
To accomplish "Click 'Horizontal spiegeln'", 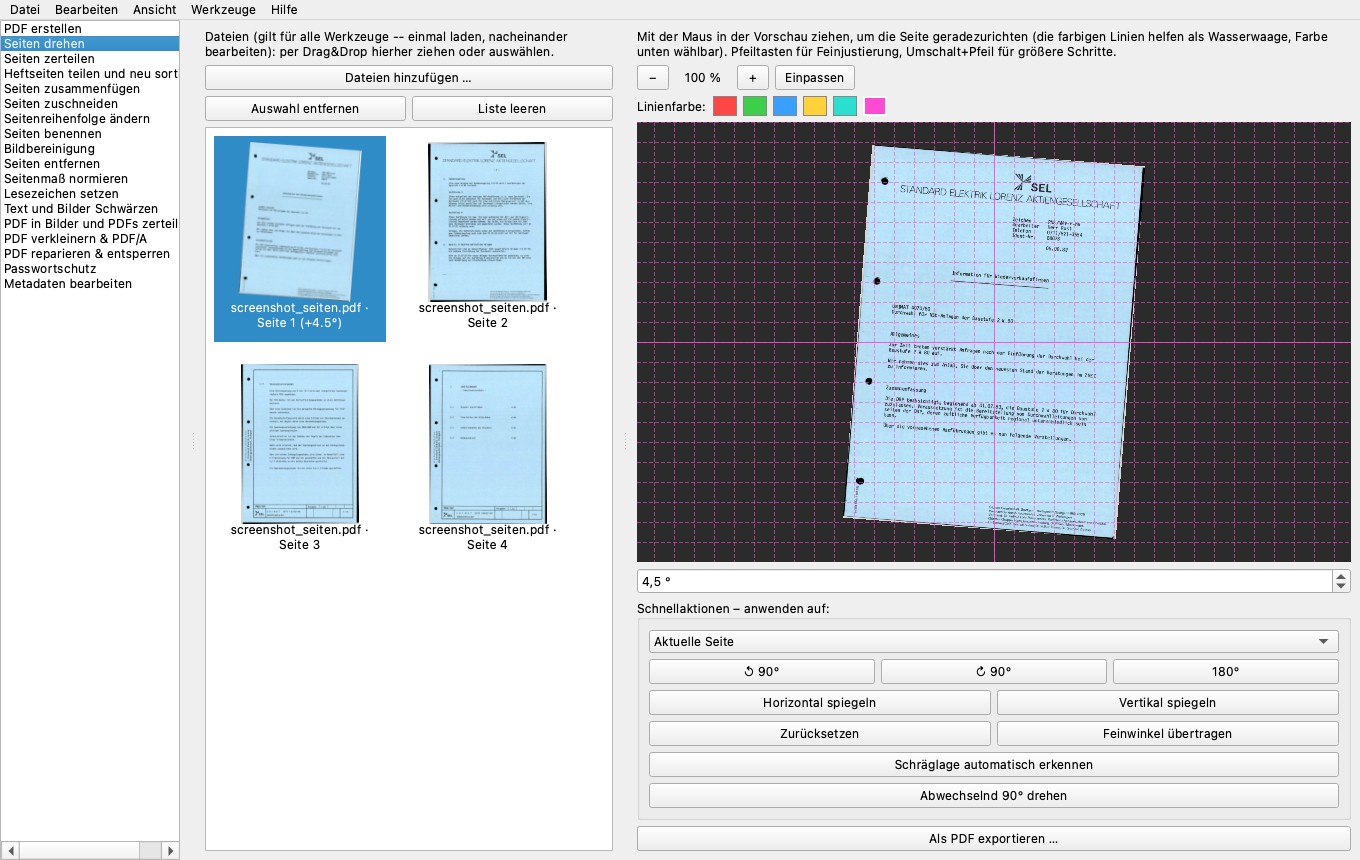I will pos(820,703).
